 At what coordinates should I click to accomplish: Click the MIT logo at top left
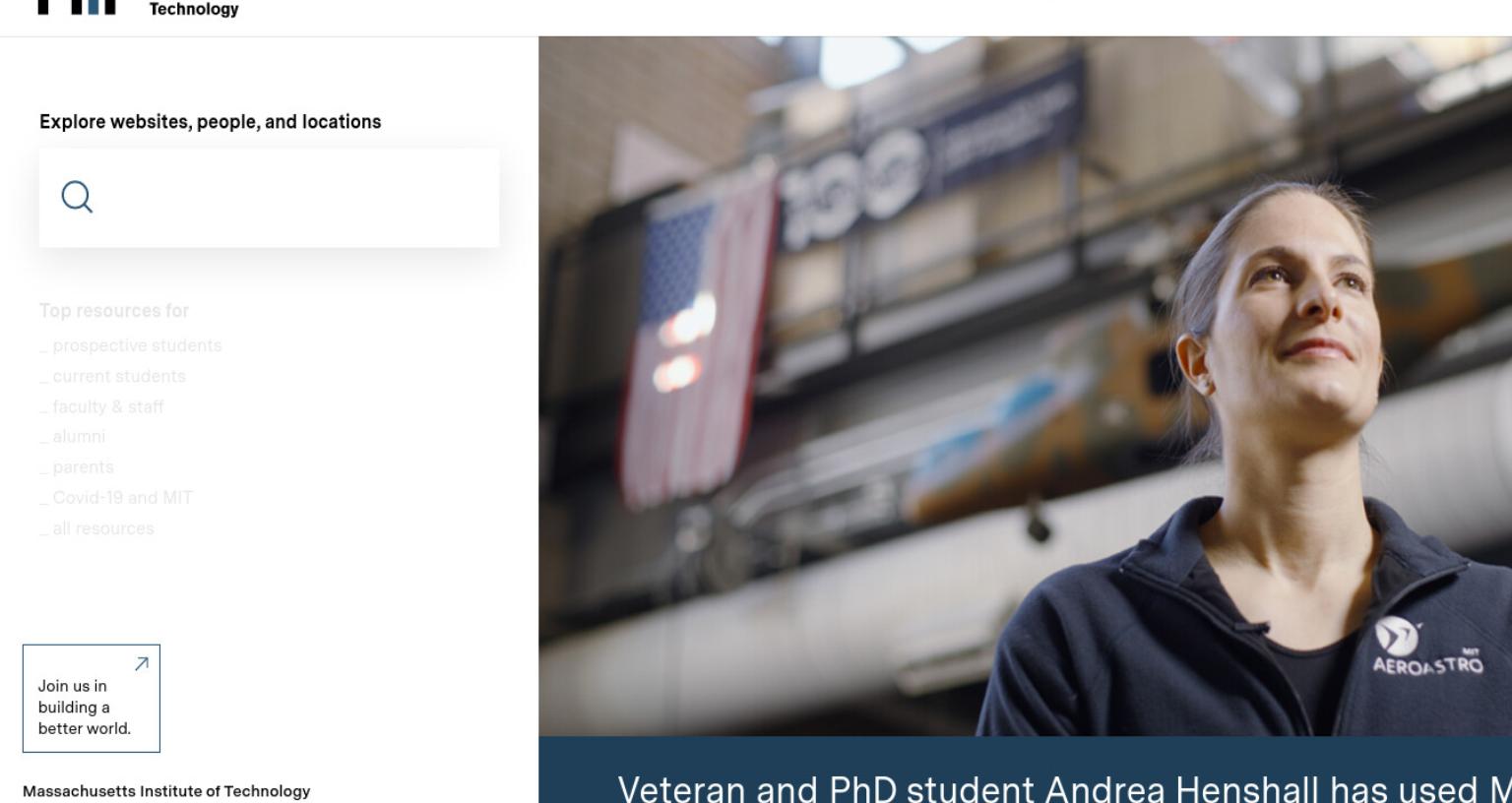(x=77, y=7)
